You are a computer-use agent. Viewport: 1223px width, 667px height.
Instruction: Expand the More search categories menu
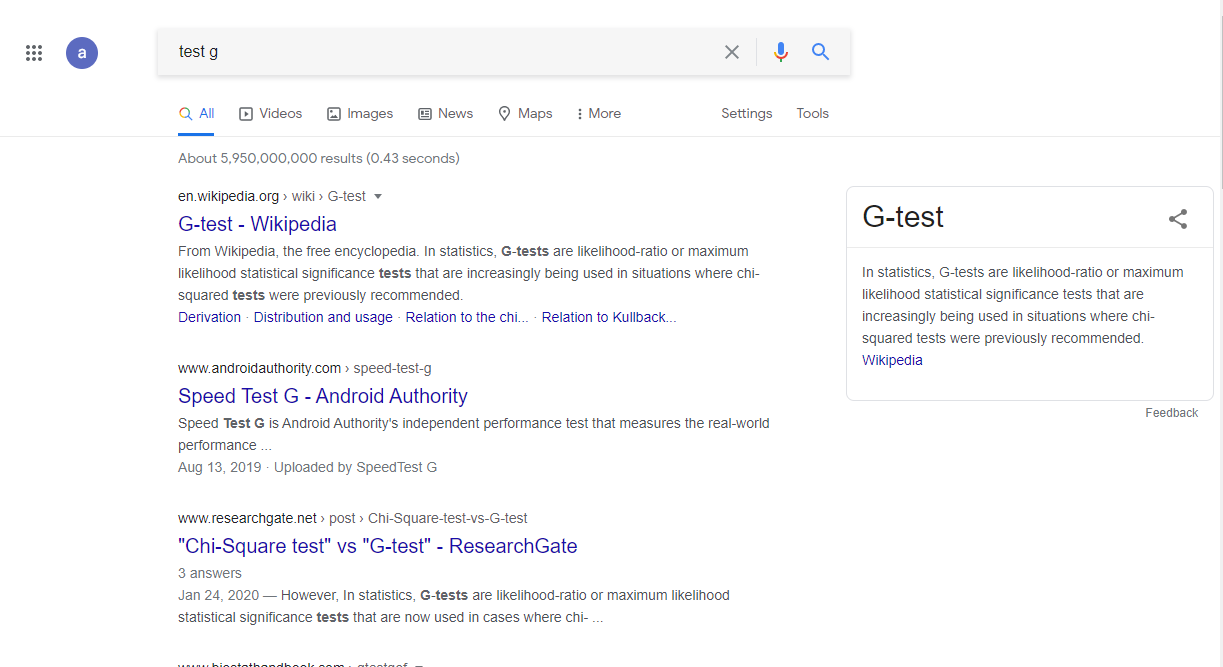599,114
